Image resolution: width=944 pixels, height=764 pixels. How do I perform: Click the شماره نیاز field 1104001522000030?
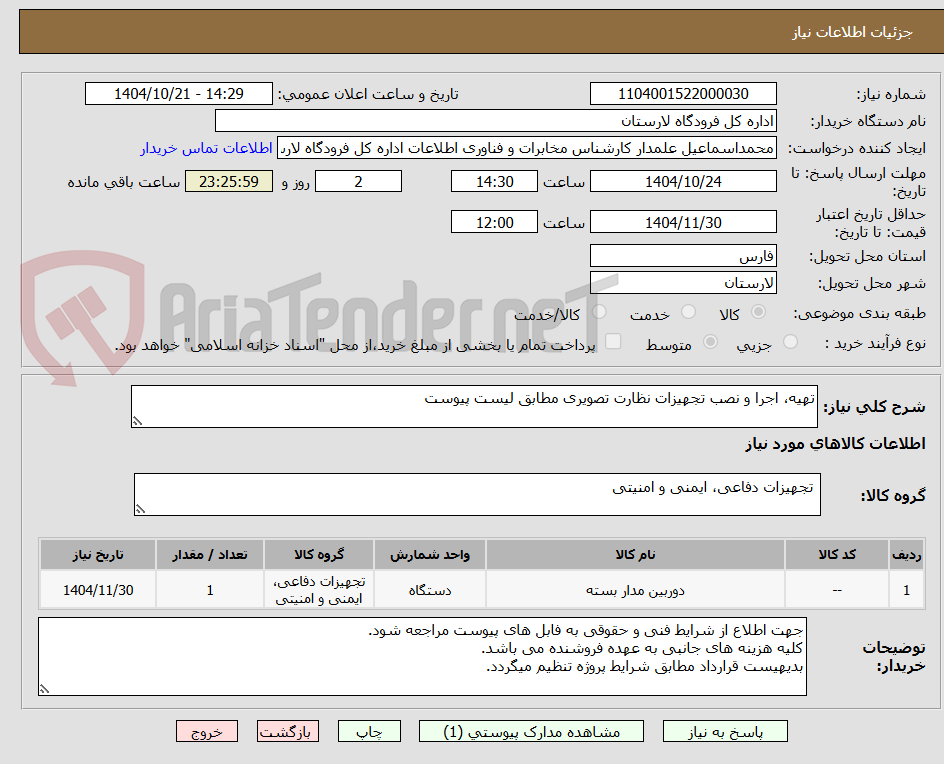point(683,94)
